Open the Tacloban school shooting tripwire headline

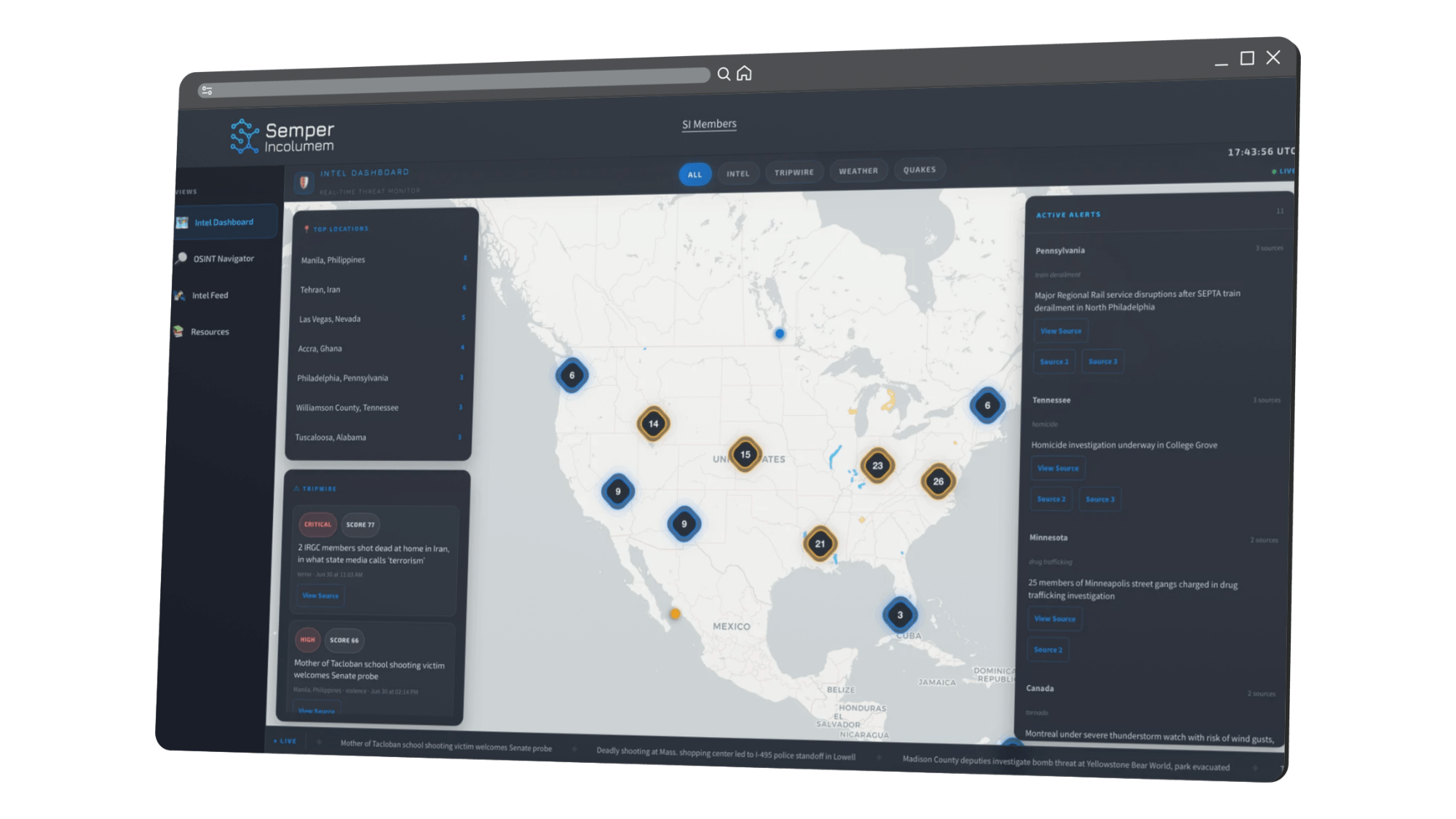[x=369, y=670]
